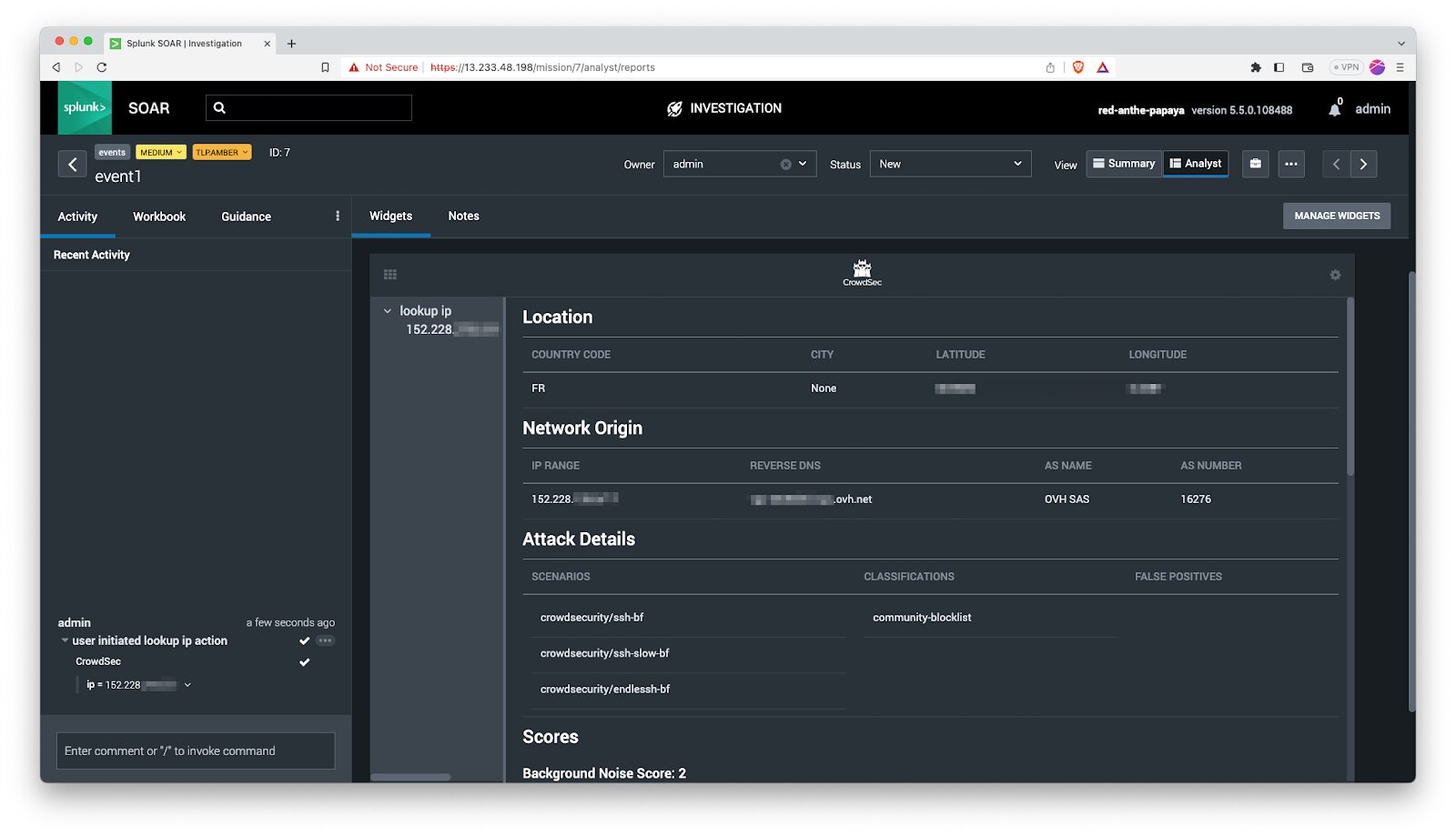This screenshot has height=836, width=1456.
Task: Open the Notes tab in the widgets panel
Action: coord(463,216)
